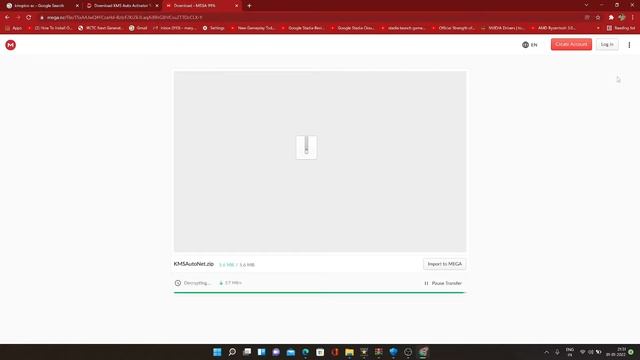This screenshot has height=360, width=640.
Task: Click the browser forward arrow
Action: coord(18,18)
